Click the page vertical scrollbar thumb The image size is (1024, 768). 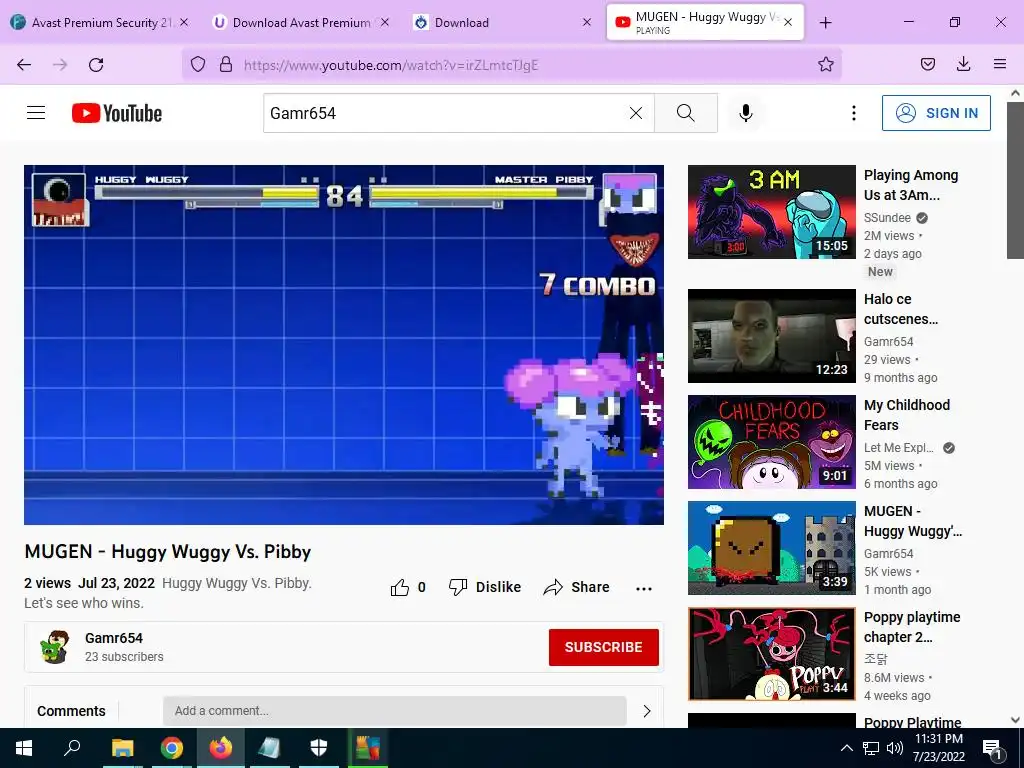(x=1015, y=180)
